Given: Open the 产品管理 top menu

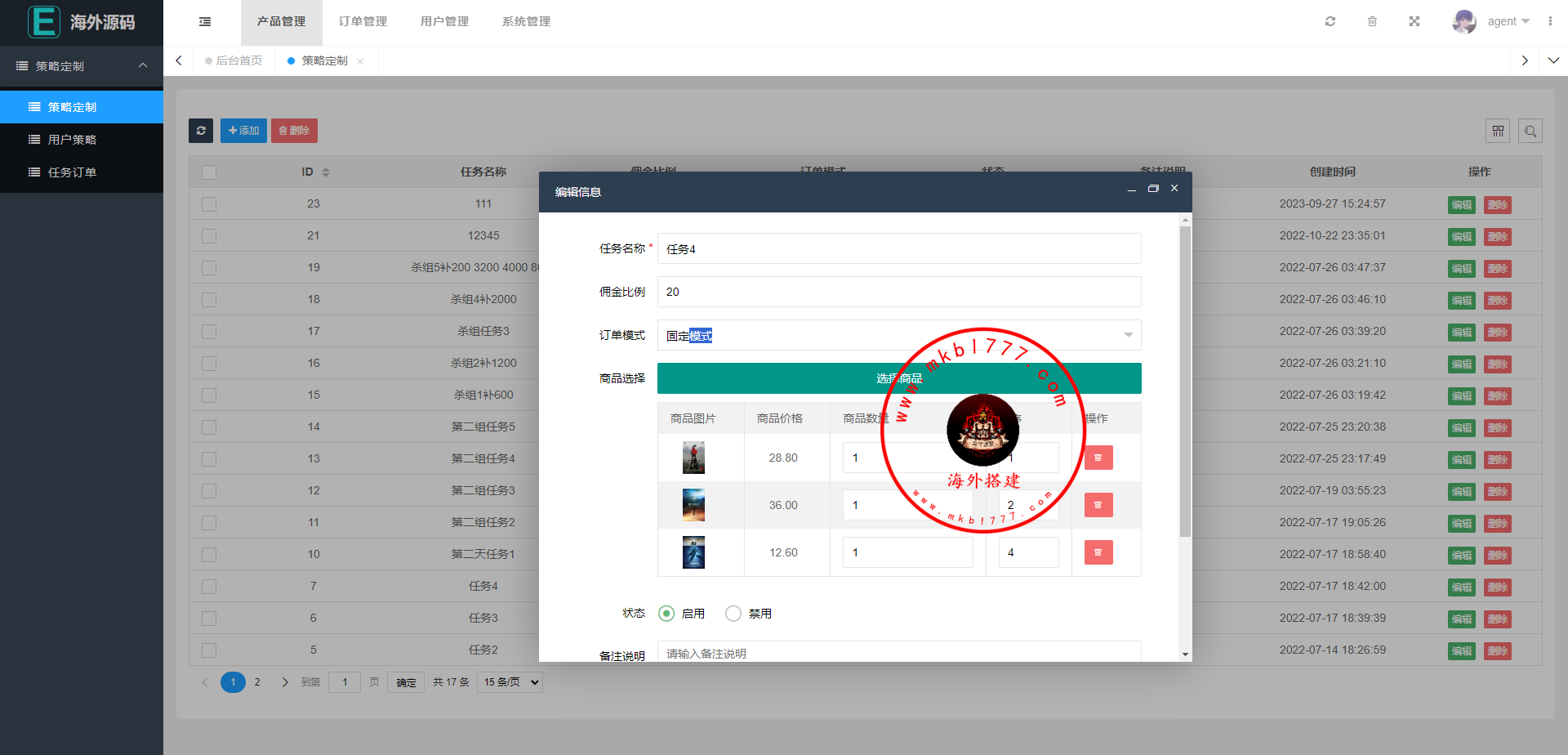Looking at the screenshot, I should (282, 22).
